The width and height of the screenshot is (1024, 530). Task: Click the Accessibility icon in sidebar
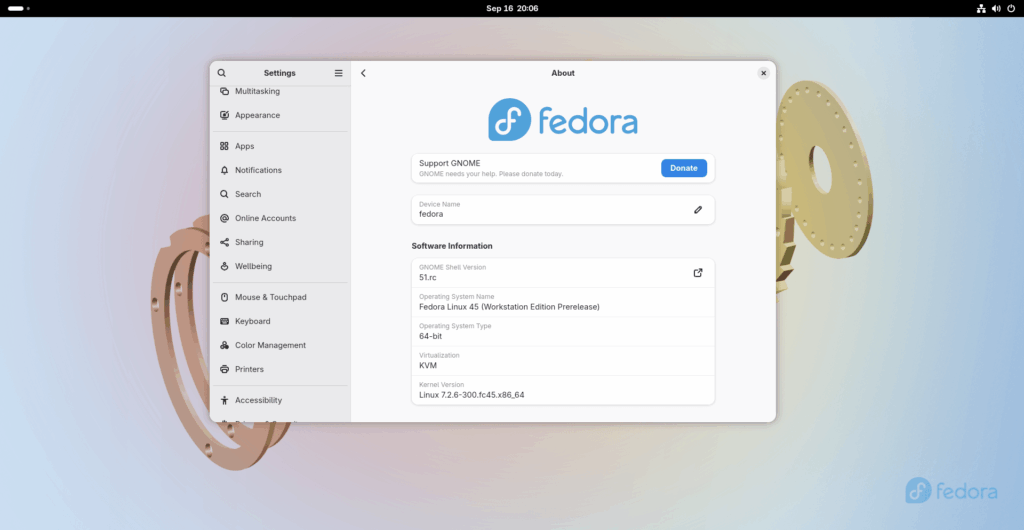coord(225,400)
